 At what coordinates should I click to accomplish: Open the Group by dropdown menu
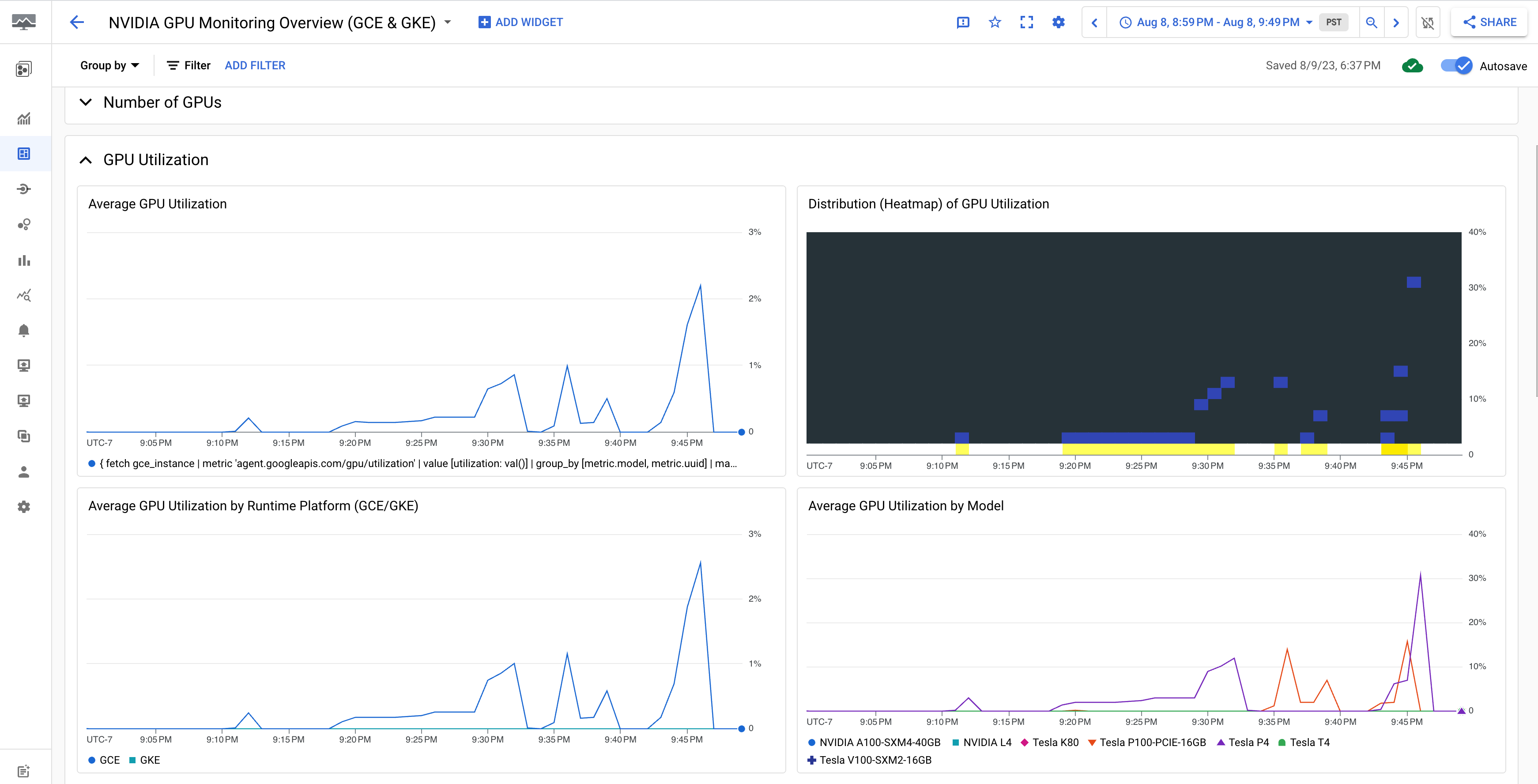tap(109, 65)
